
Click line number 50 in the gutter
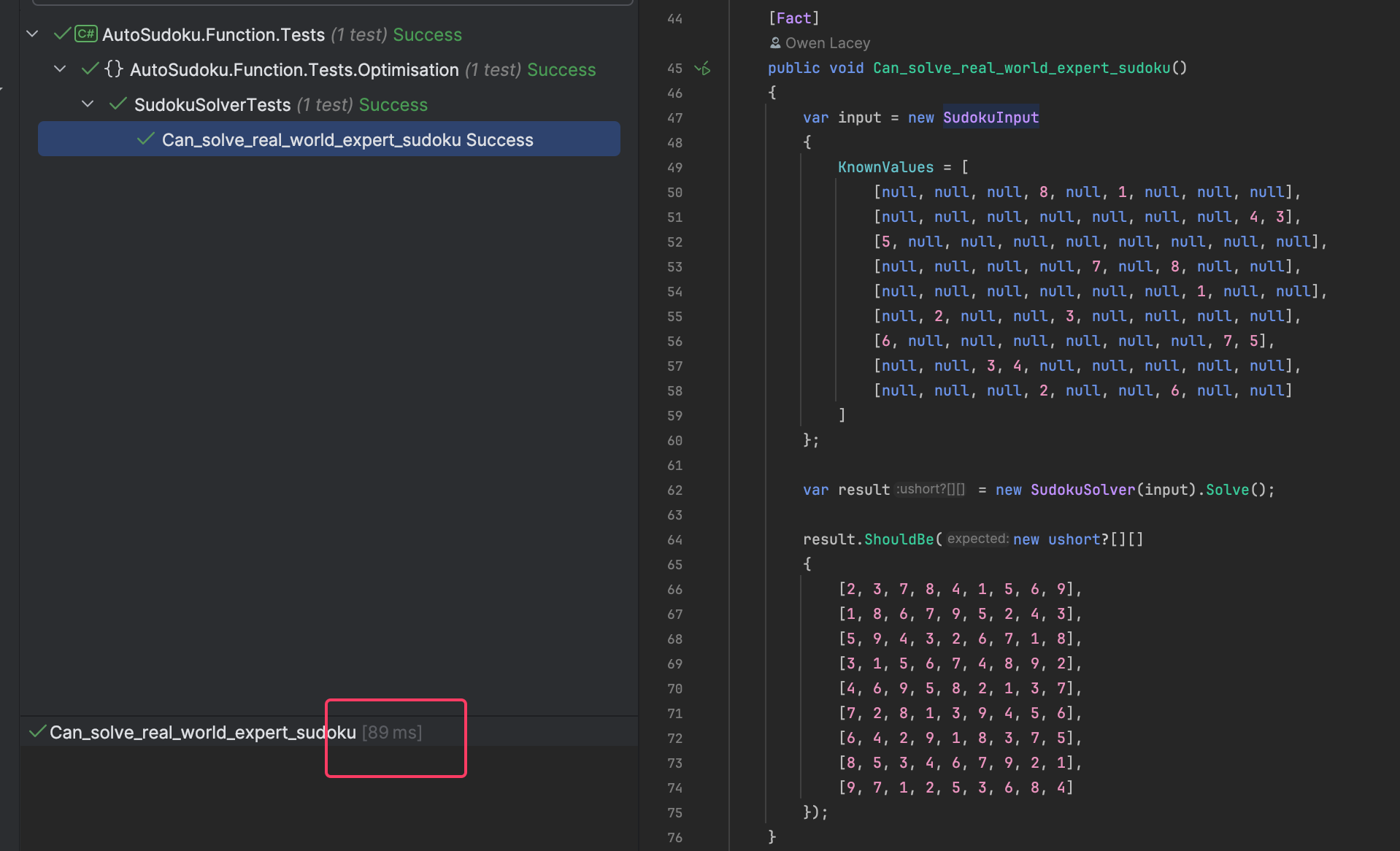click(x=674, y=192)
